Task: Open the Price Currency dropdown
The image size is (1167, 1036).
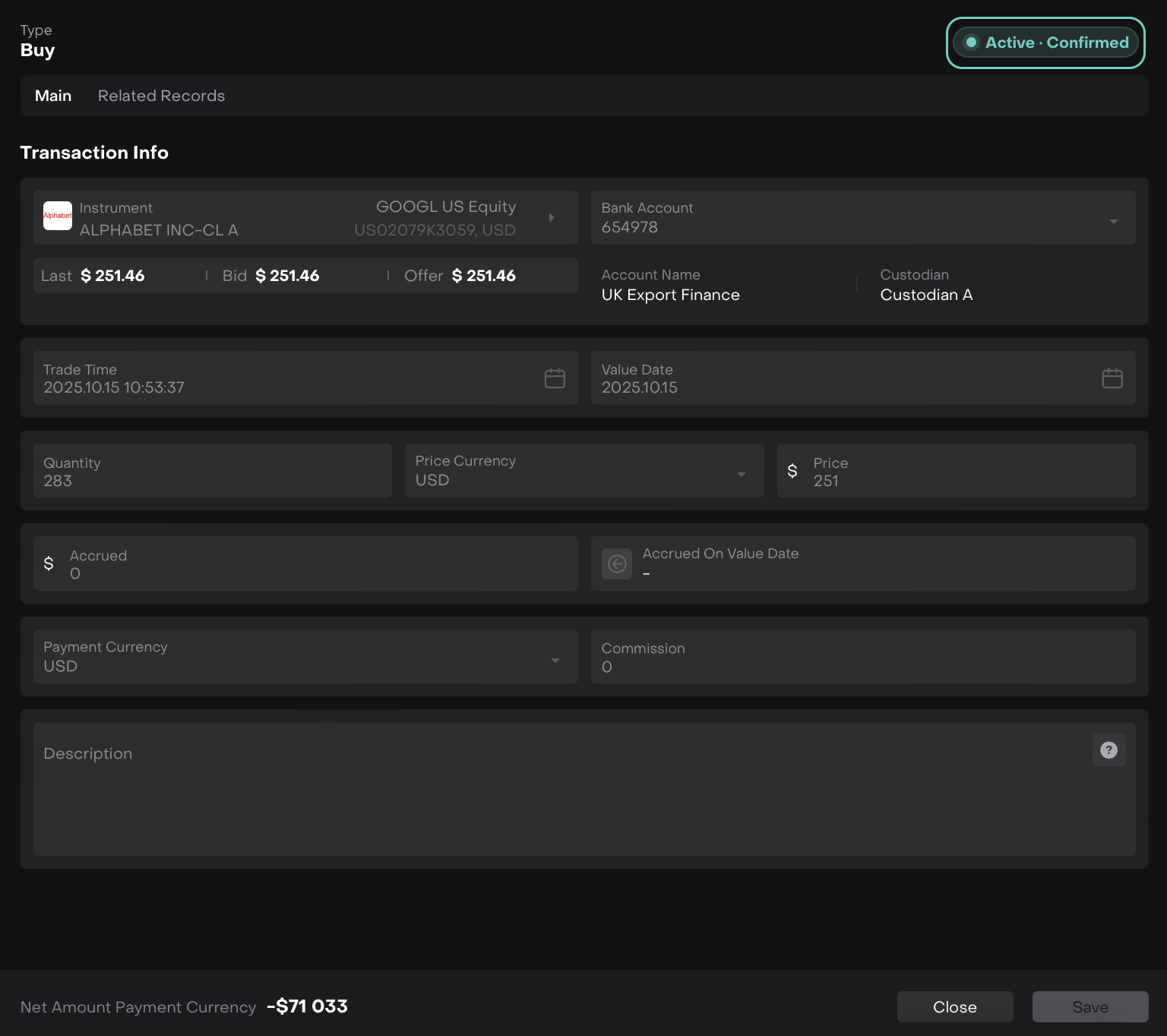Action: click(x=741, y=475)
